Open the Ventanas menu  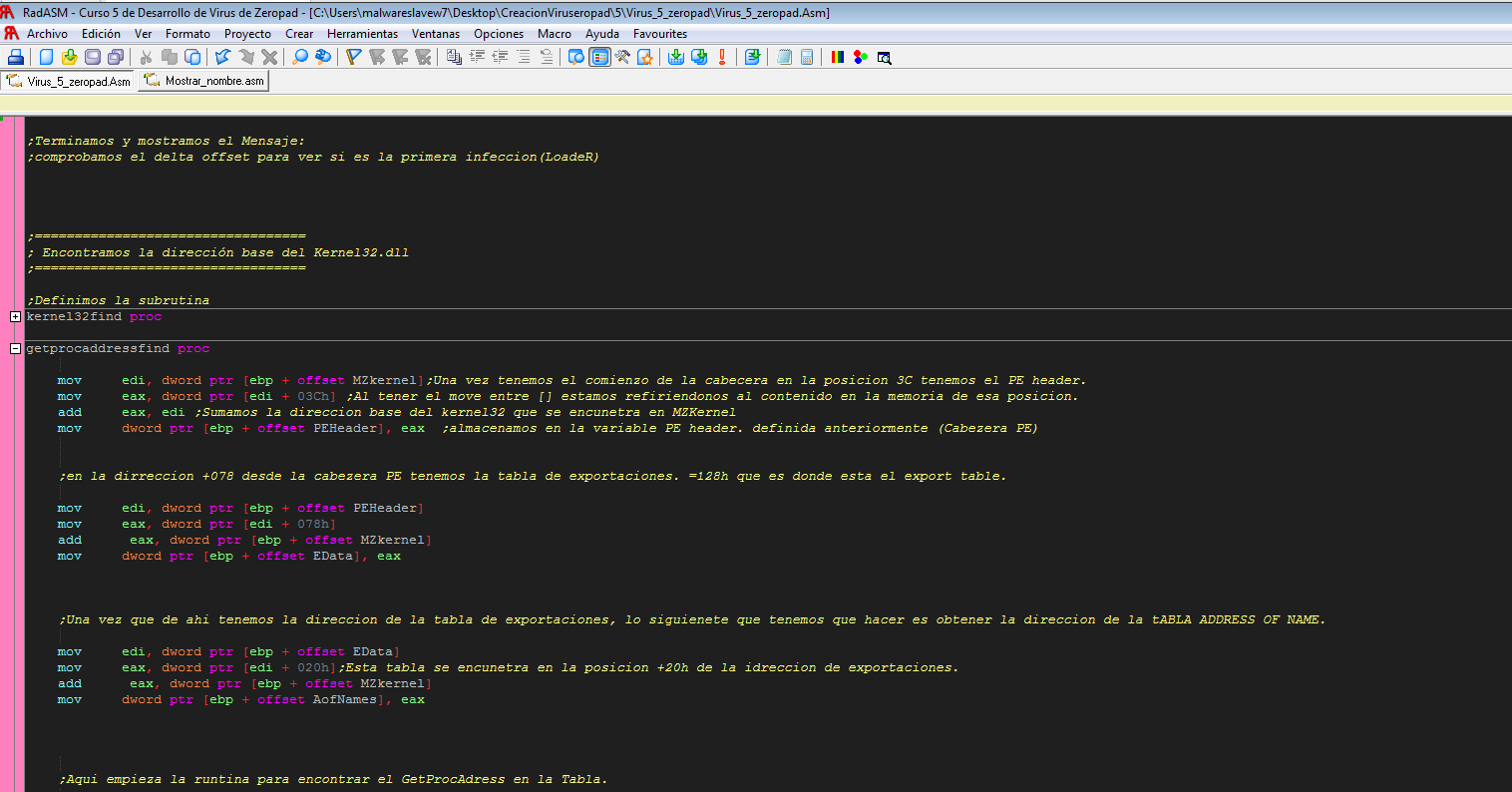click(436, 34)
